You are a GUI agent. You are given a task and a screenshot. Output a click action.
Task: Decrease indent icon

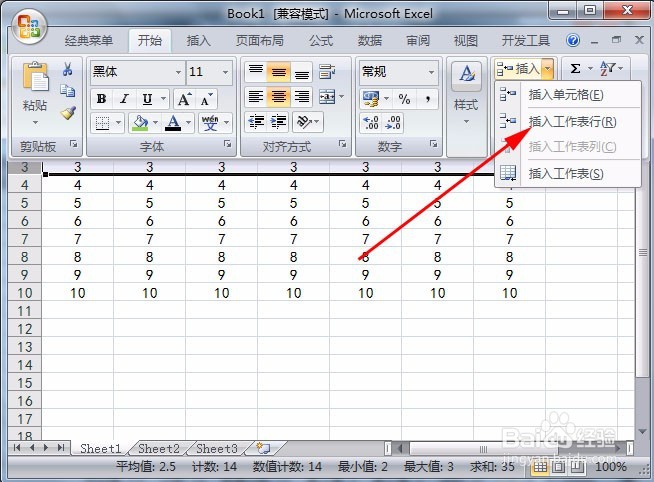[256, 122]
